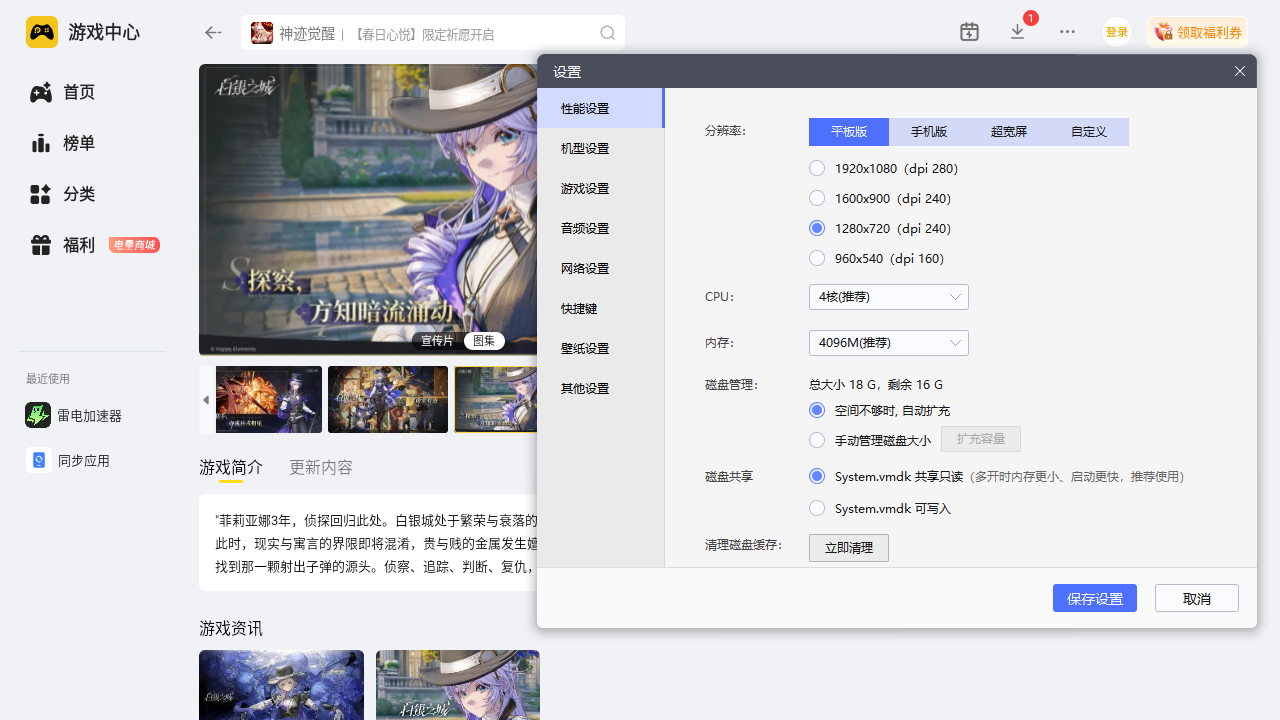Screen dimensions: 1280x720
Task: Click 保存设置 button
Action: (x=1094, y=599)
